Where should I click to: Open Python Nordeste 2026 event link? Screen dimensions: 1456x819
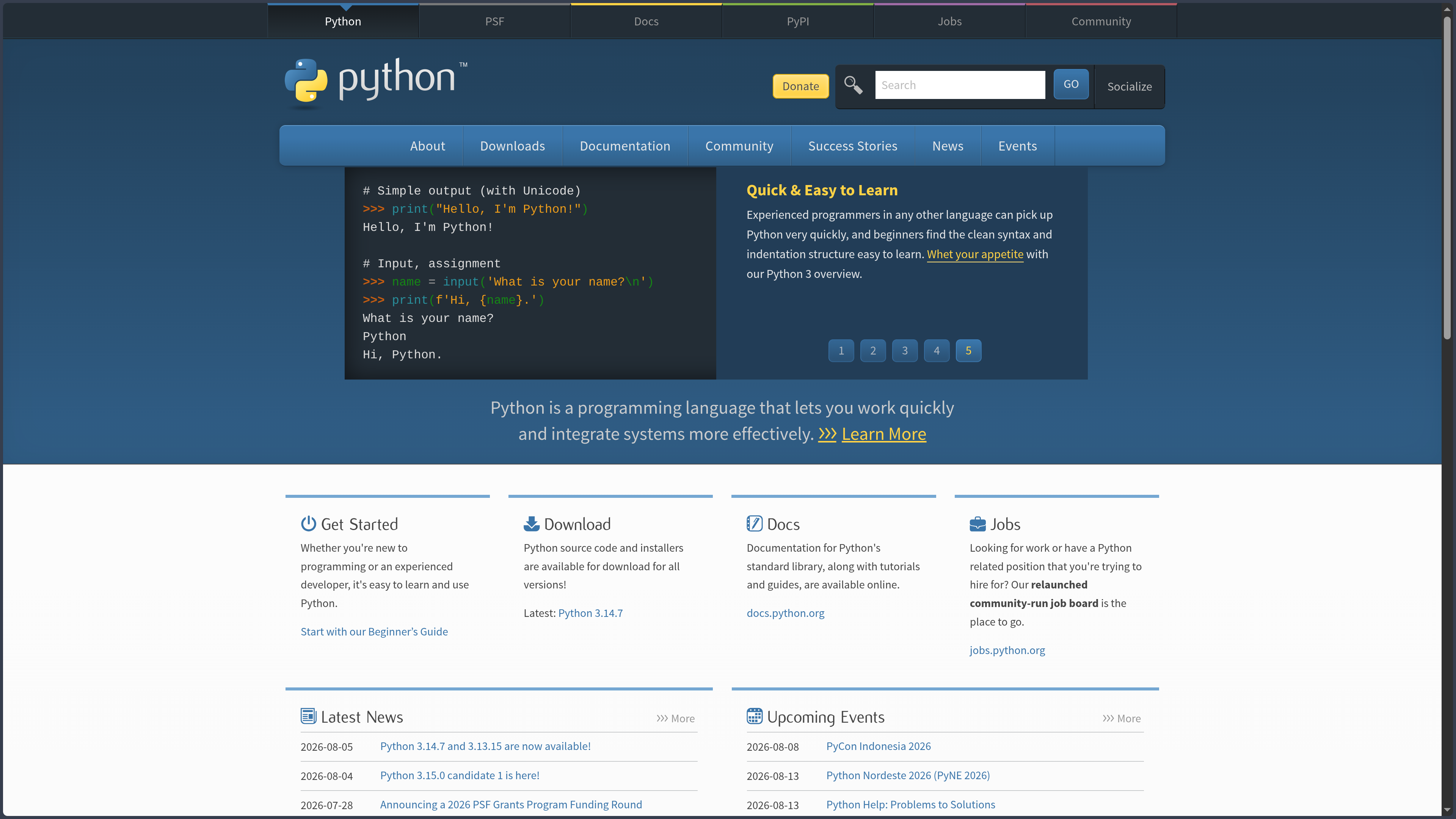click(x=908, y=775)
